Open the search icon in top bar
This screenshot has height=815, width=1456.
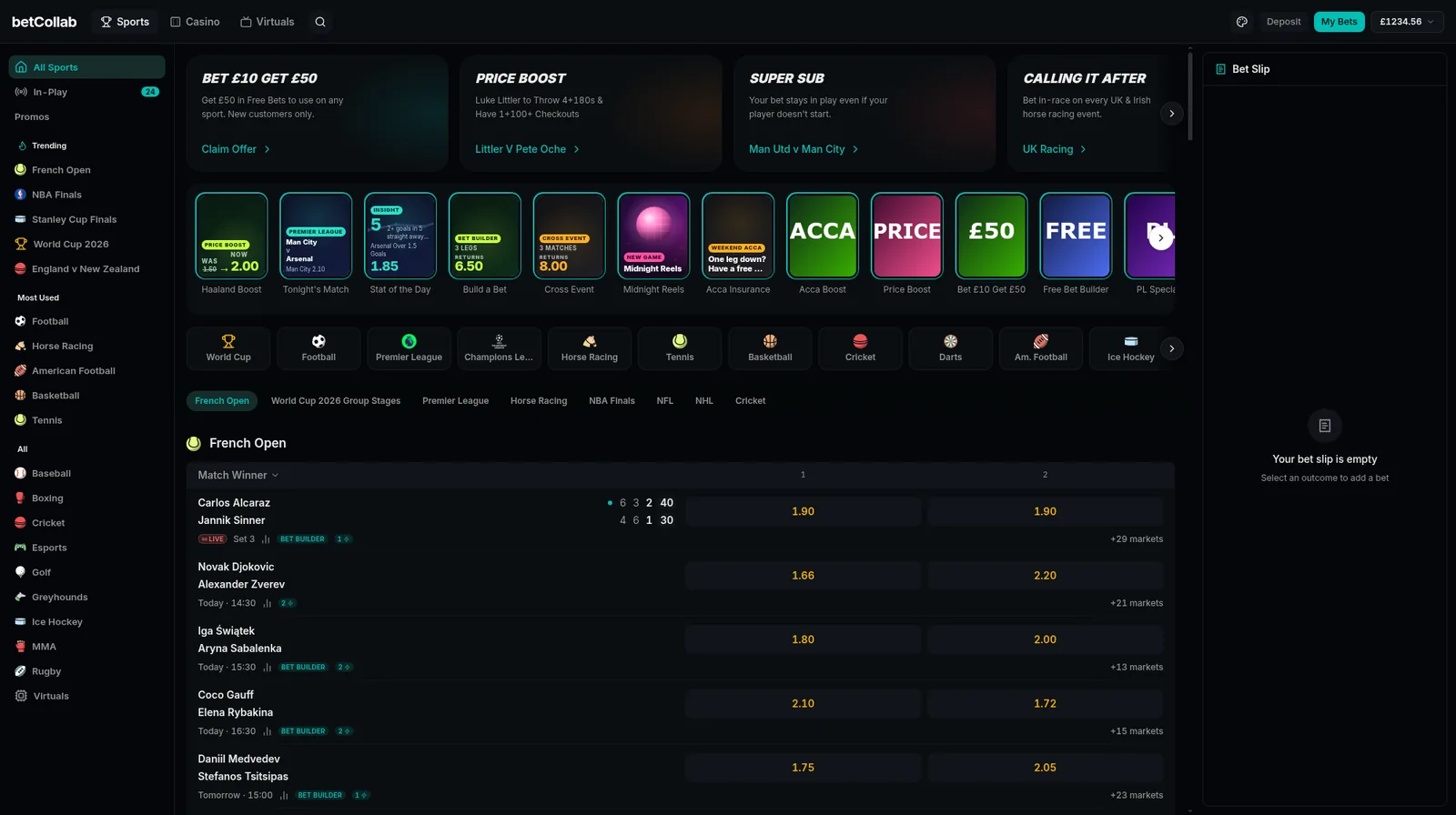pyautogui.click(x=320, y=22)
